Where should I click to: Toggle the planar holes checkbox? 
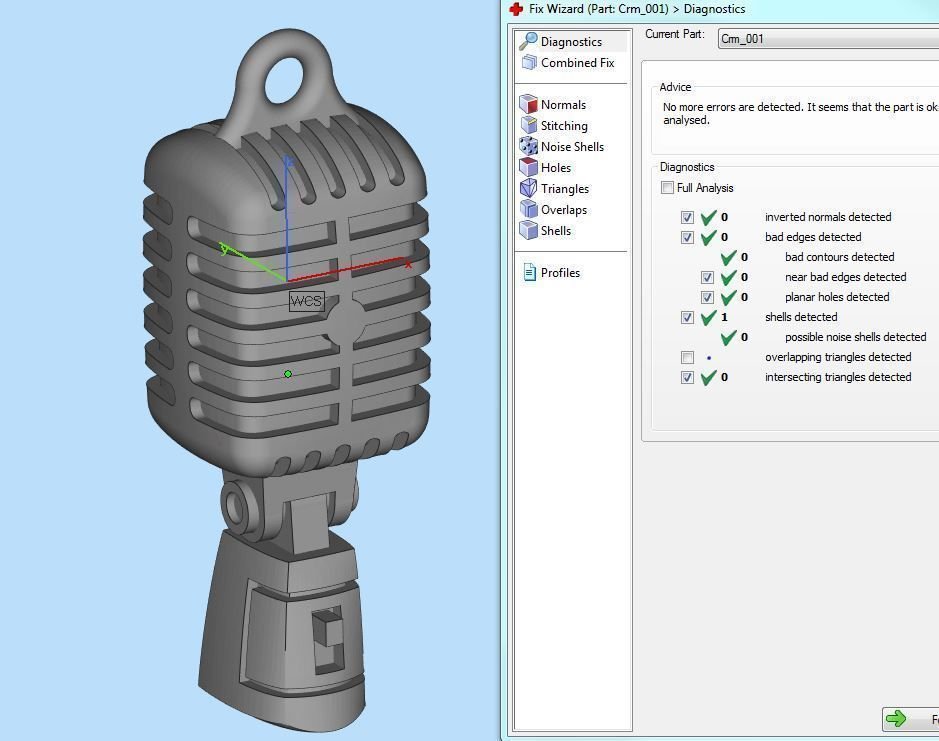[x=707, y=297]
